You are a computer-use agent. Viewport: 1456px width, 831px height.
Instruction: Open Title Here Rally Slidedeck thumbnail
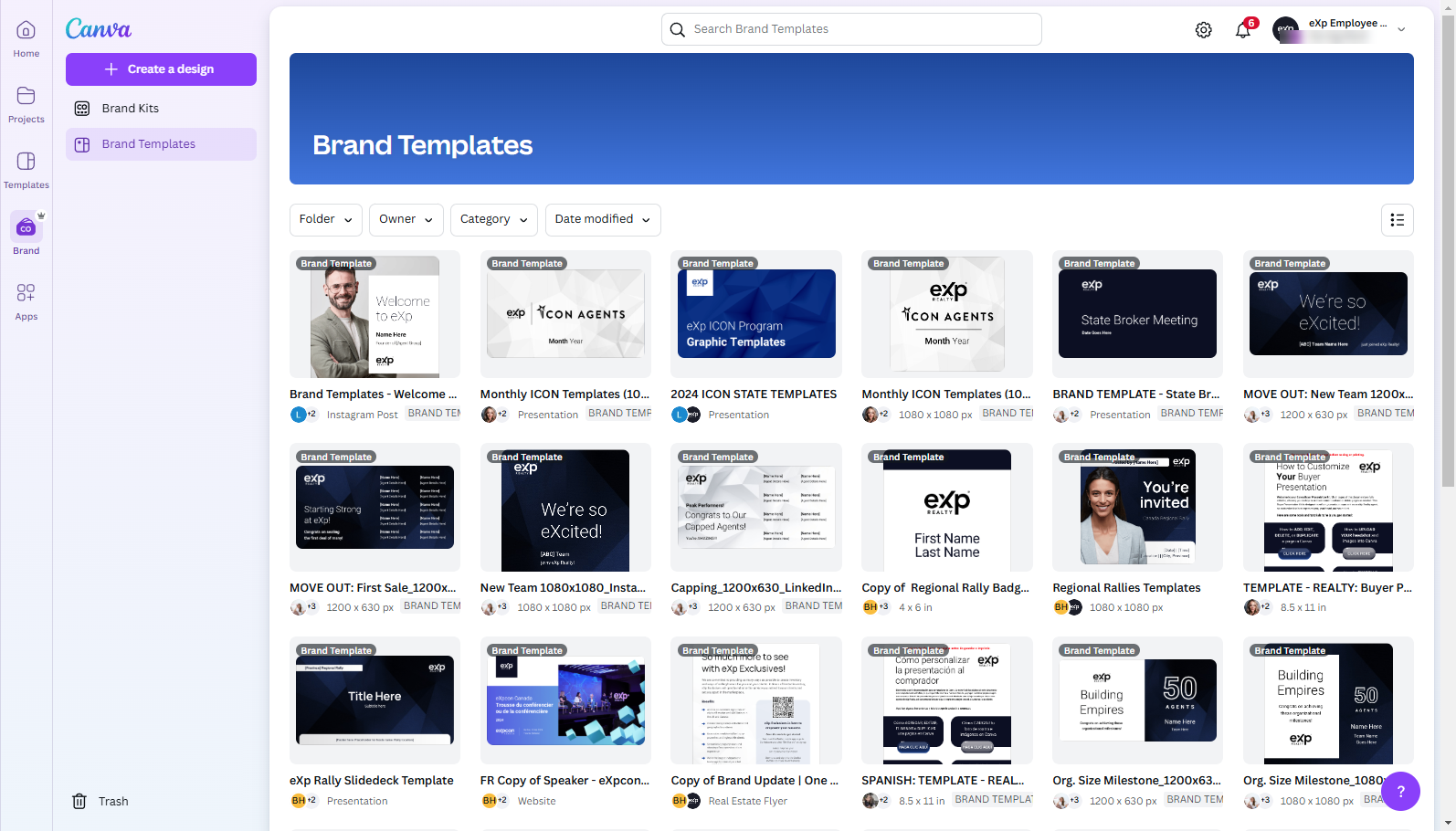pyautogui.click(x=375, y=700)
